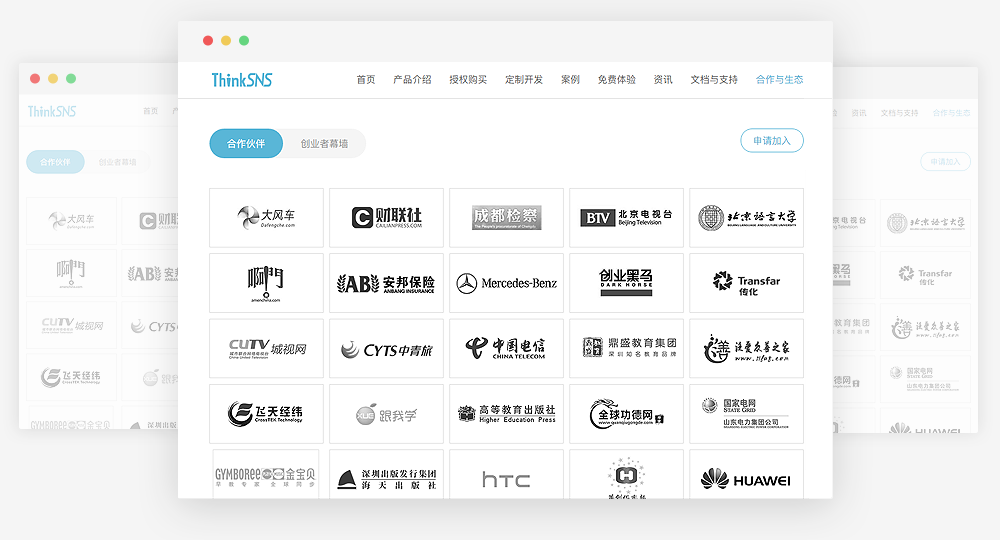The width and height of the screenshot is (1000, 540).
Task: Click the Transfar 传化 partner logo
Action: [746, 283]
